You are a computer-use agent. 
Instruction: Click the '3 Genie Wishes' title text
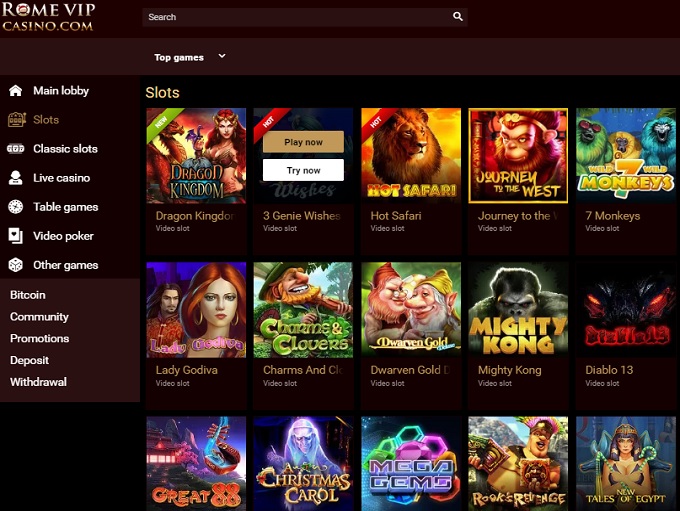point(302,216)
